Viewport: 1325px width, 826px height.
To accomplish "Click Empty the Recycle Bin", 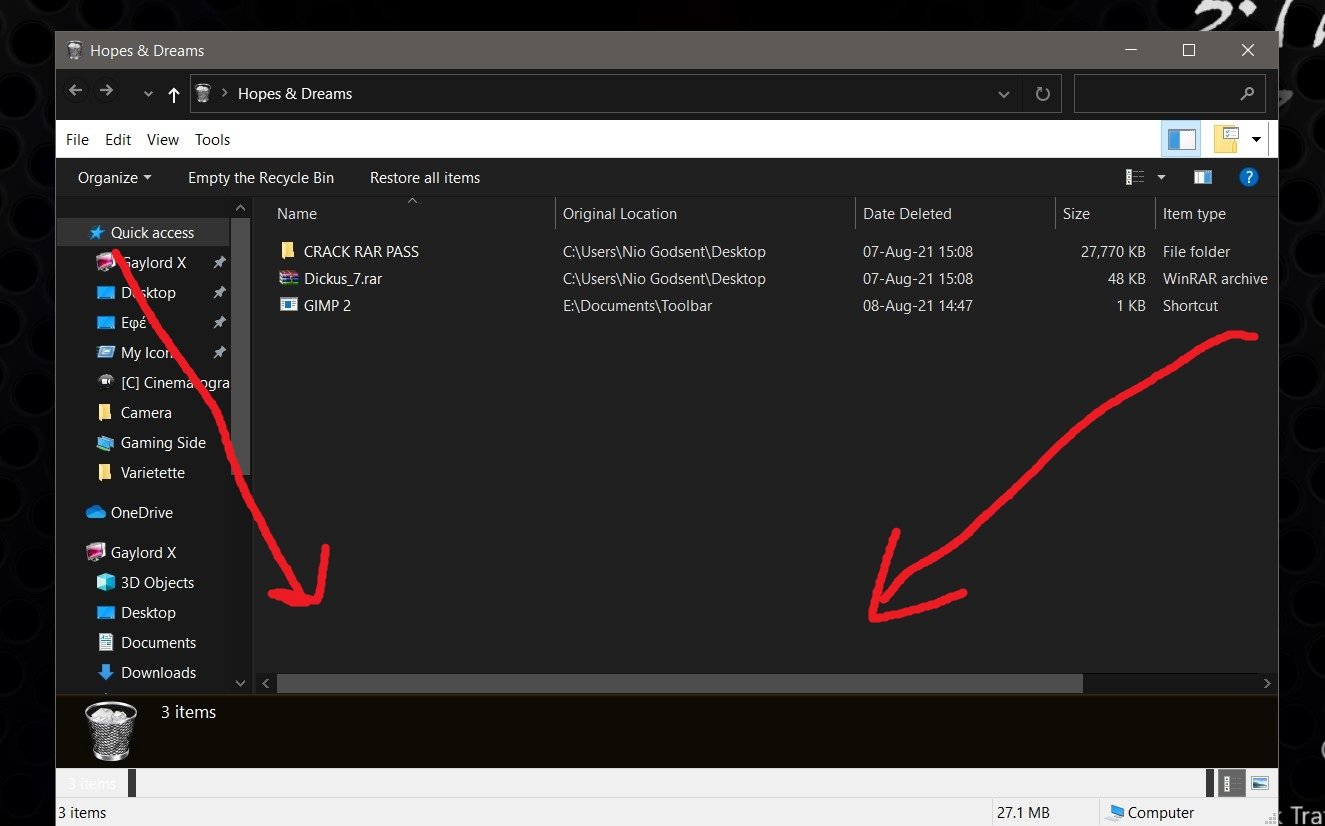I will coord(261,178).
